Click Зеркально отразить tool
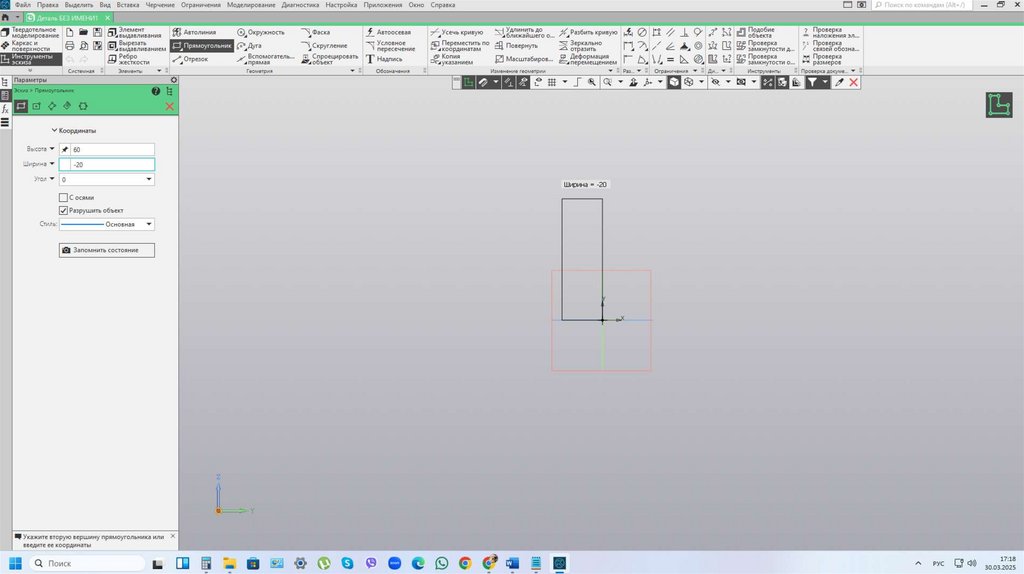The width and height of the screenshot is (1024, 574). tap(581, 46)
